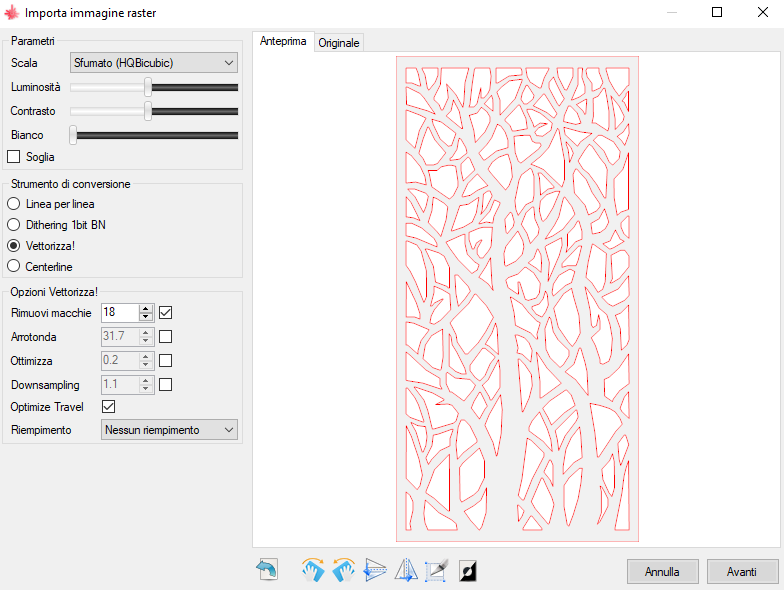Viewport: 784px width, 590px height.
Task: Rotate the image clockwise
Action: click(313, 570)
